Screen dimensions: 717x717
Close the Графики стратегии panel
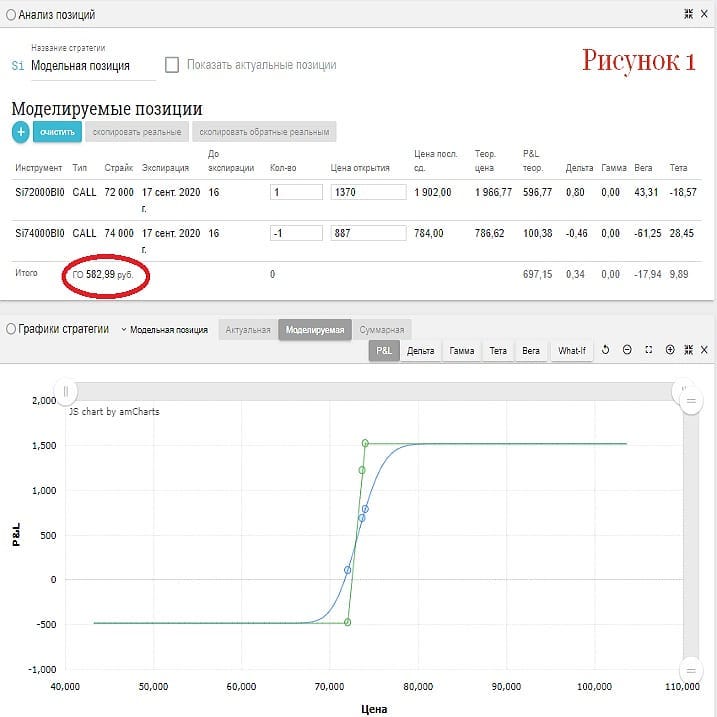[x=704, y=350]
